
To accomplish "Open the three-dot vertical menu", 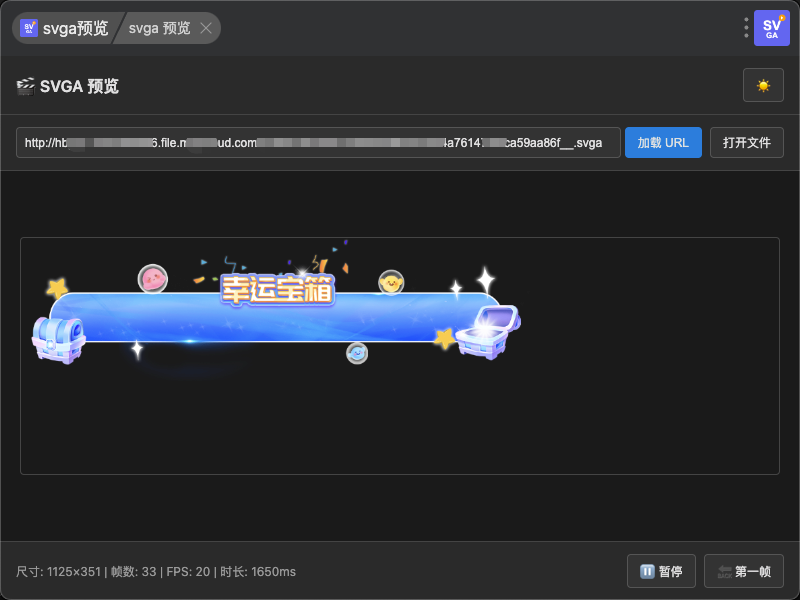I will point(746,28).
